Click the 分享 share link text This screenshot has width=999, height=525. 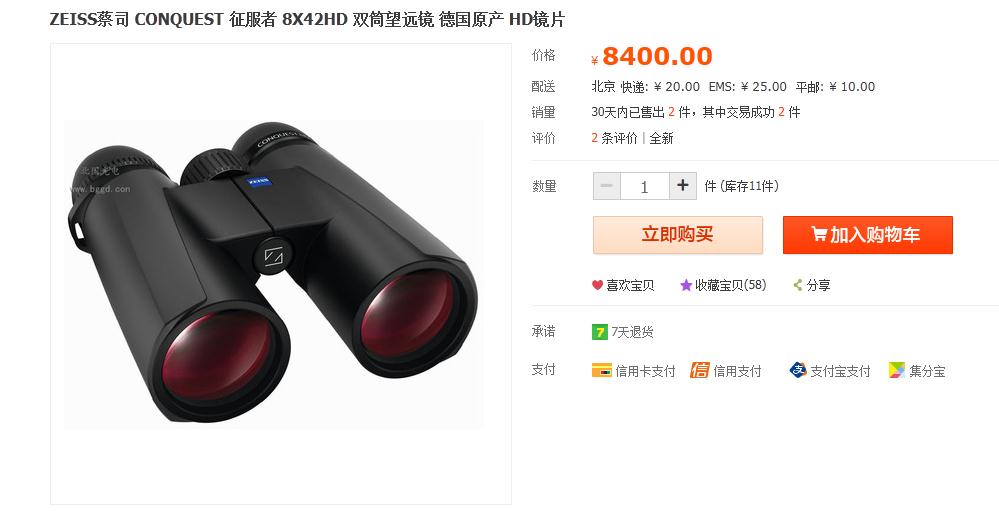[818, 285]
